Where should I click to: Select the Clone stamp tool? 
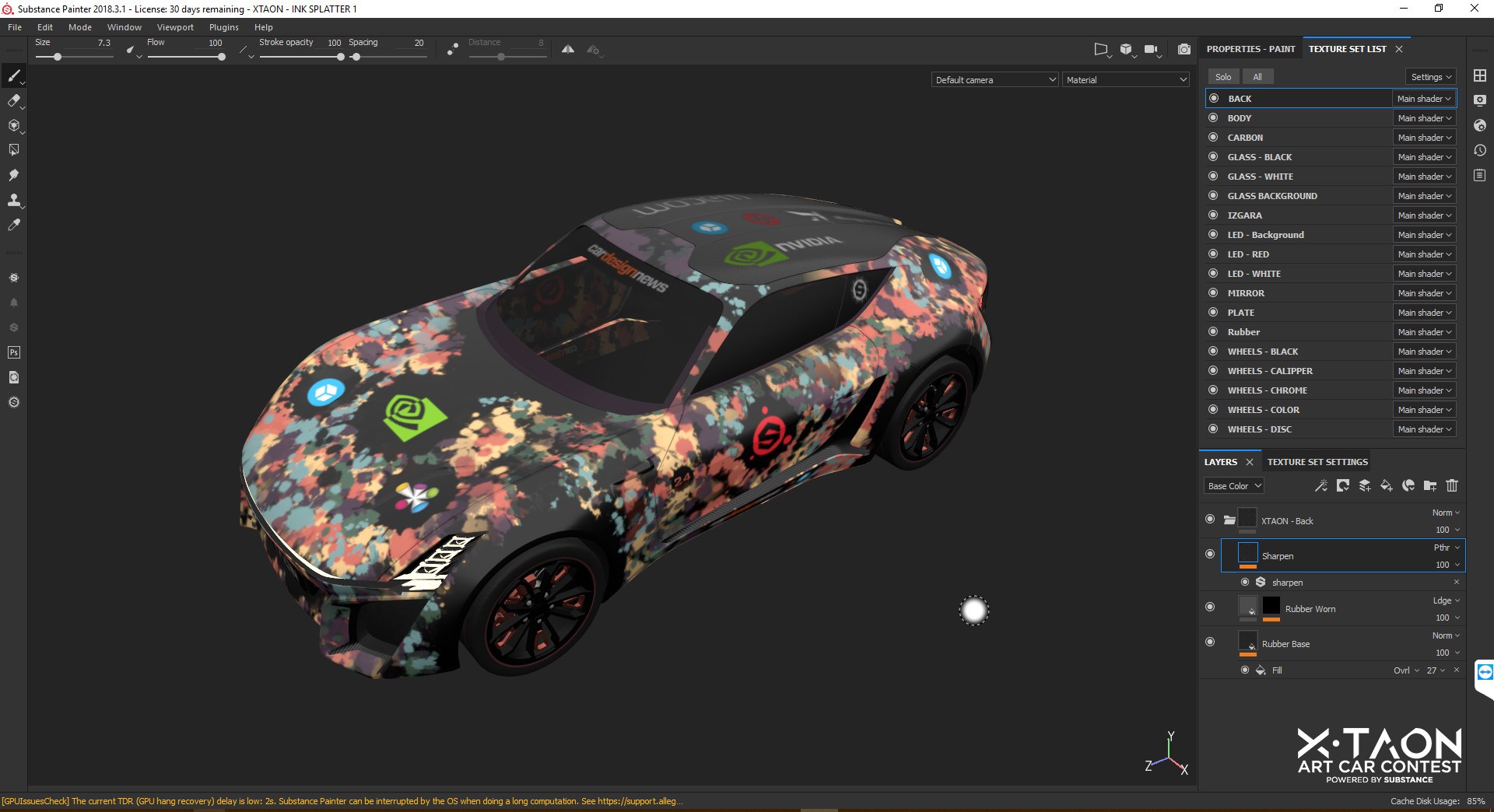[x=13, y=200]
